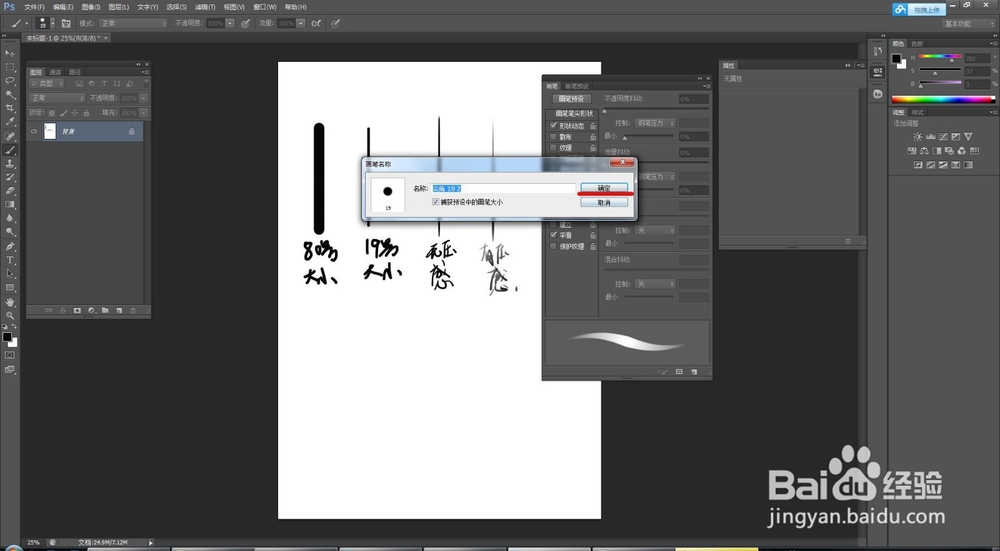This screenshot has width=1000, height=551.
Task: Toggle lock transparent pixels in Layers panel
Action: (52, 113)
